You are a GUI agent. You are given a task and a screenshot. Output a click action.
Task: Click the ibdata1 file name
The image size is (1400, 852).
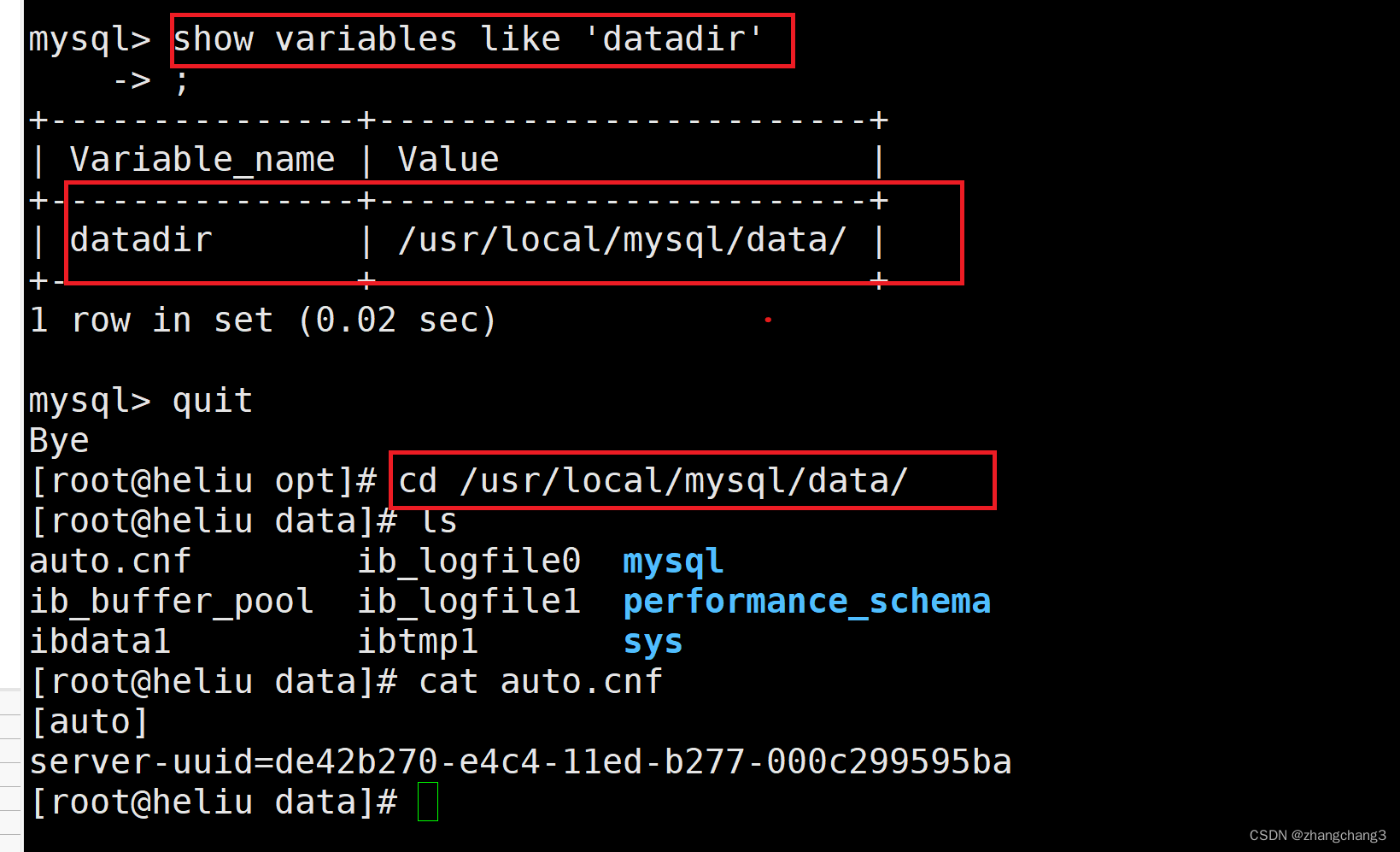(100, 642)
